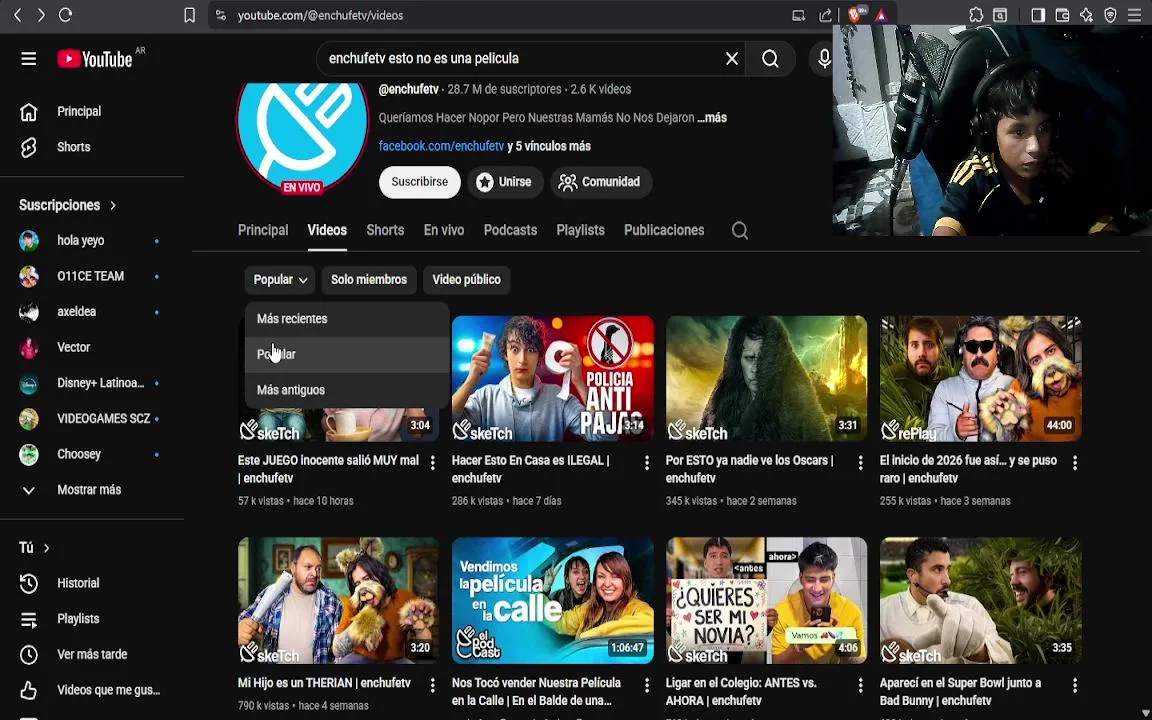The image size is (1152, 720).
Task: Open Leo AI sparkle icon
Action: [x=1087, y=15]
